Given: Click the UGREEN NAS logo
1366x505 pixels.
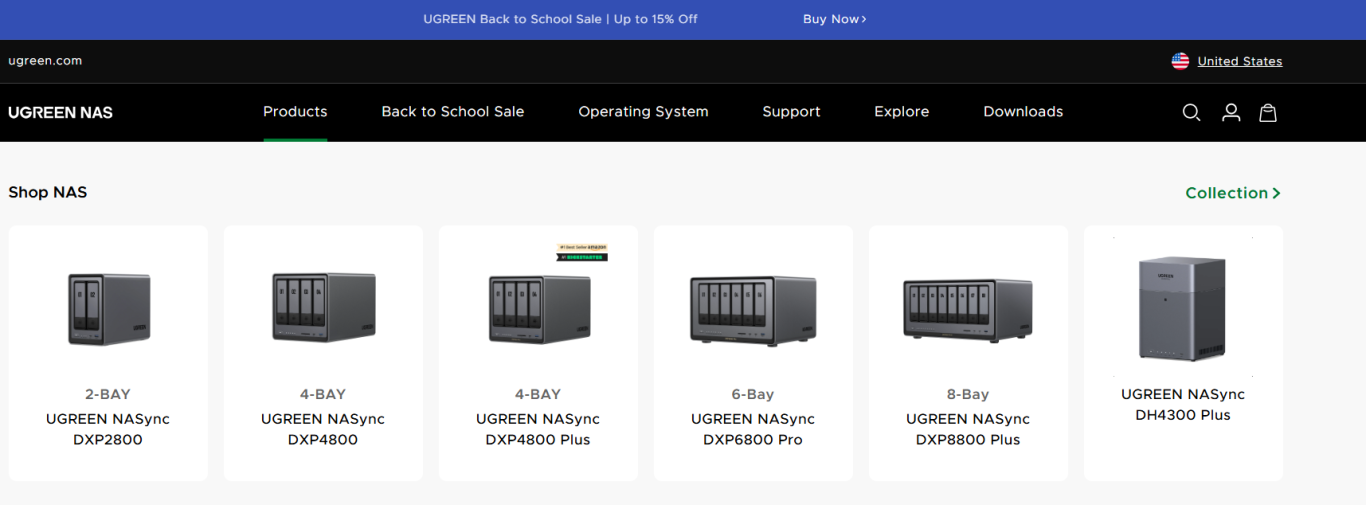Looking at the screenshot, I should pos(60,112).
